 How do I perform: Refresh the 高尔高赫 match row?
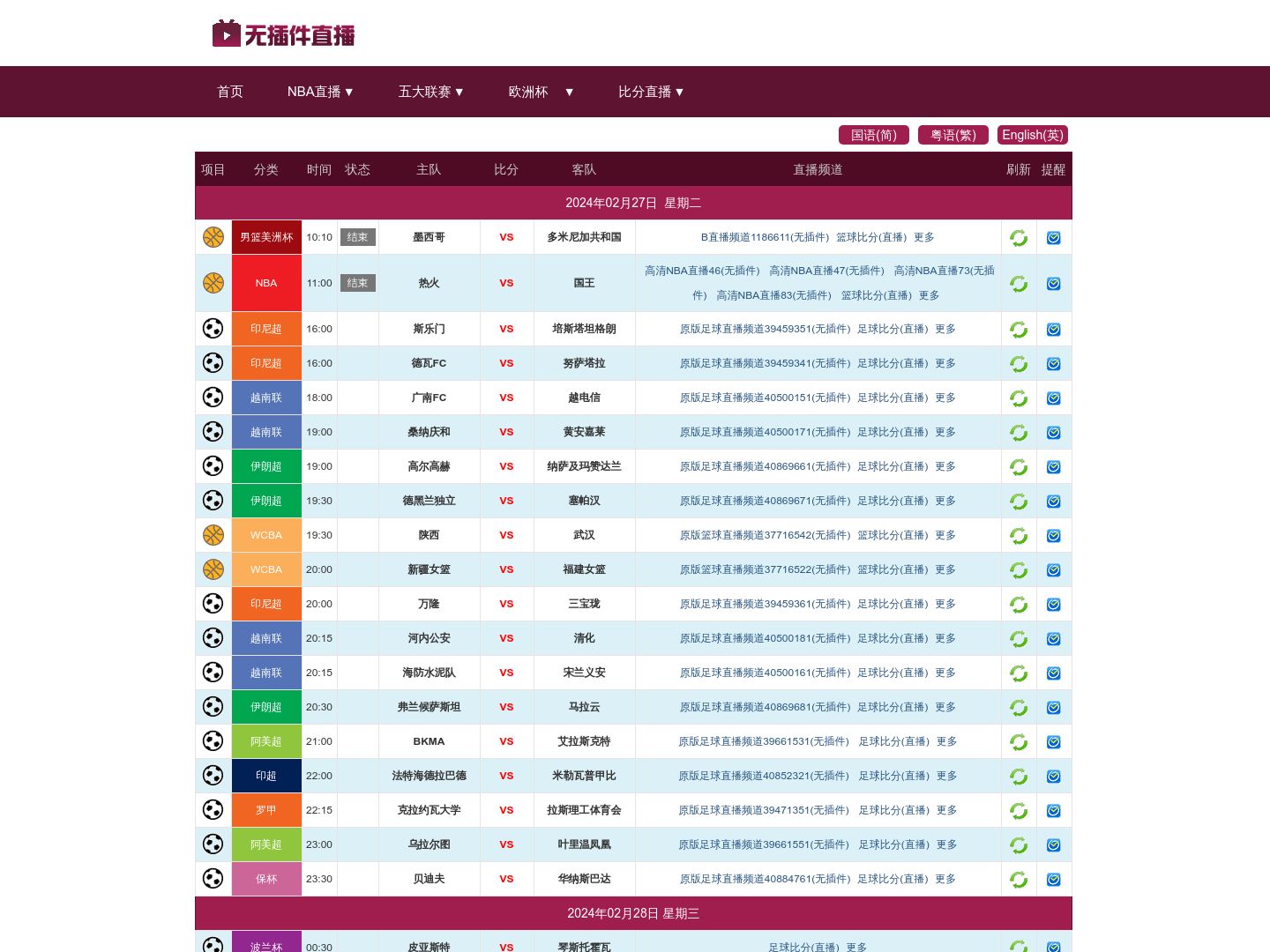[x=1019, y=467]
